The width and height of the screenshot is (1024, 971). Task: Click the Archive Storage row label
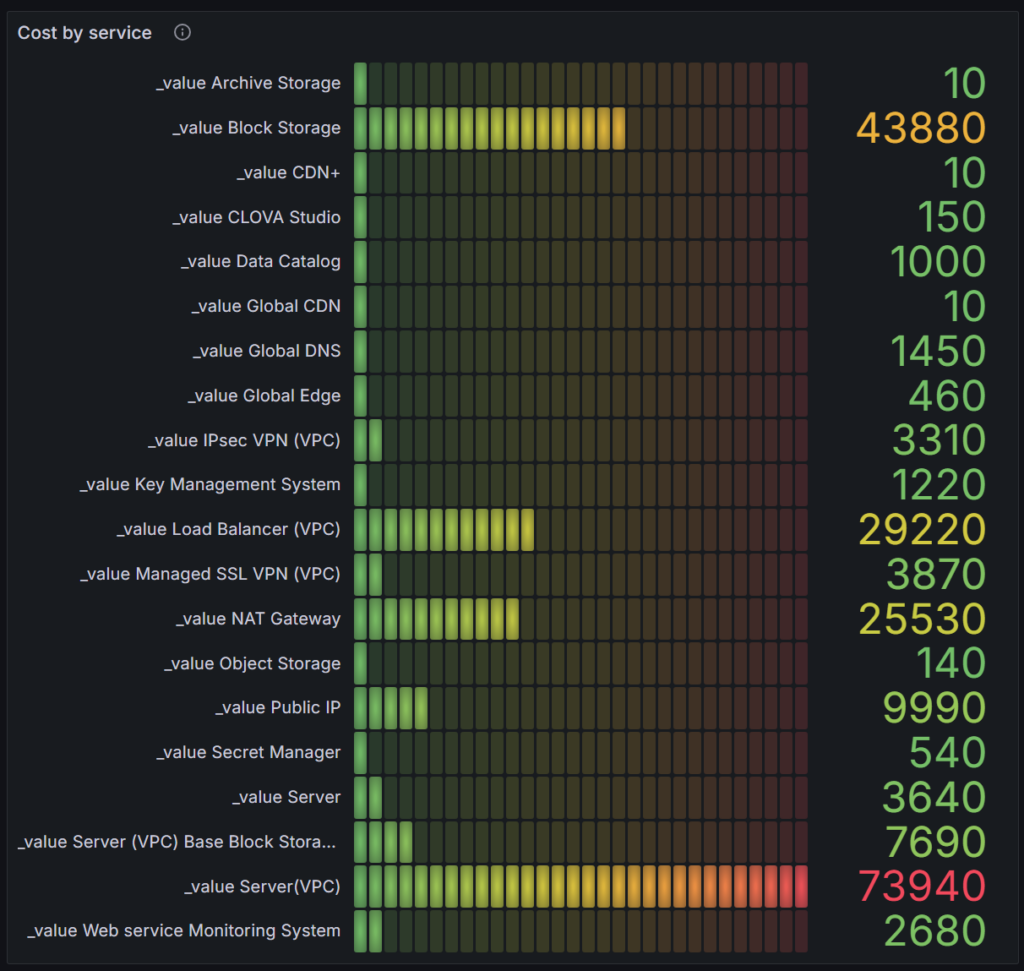[248, 83]
